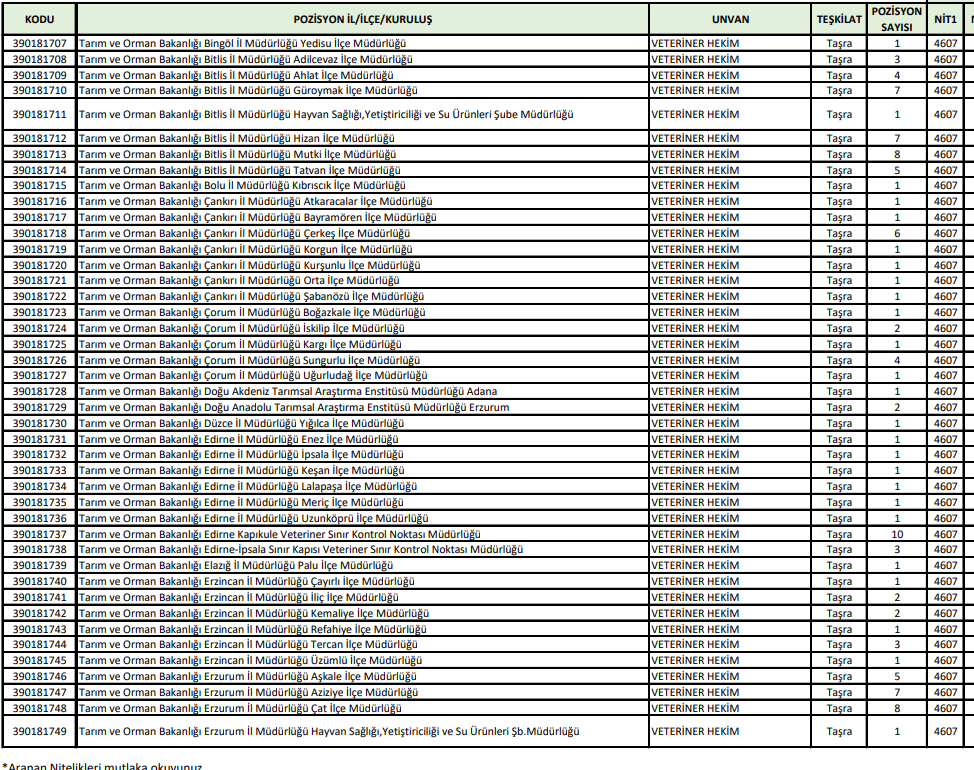The width and height of the screenshot is (974, 770).
Task: Click code 390181708
Action: pos(39,60)
